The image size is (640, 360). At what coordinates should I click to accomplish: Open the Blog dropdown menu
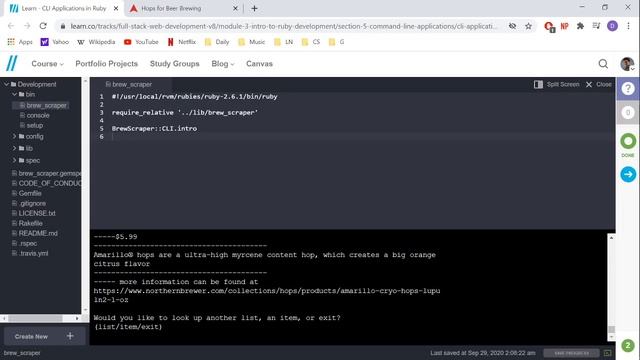tap(223, 64)
